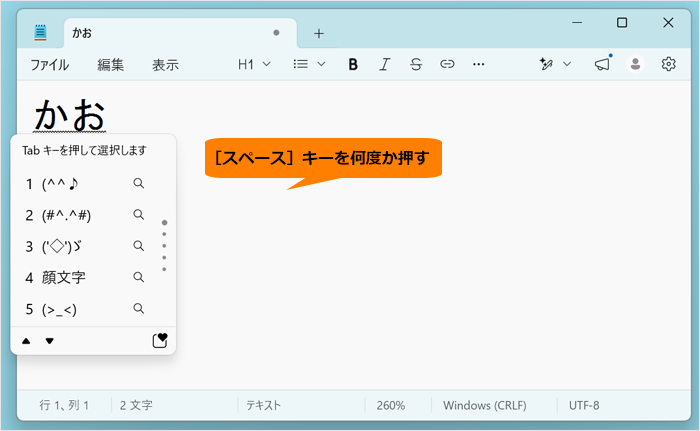This screenshot has width=700, height=431.
Task: Click the 260% zoom level in the status bar
Action: pyautogui.click(x=391, y=406)
